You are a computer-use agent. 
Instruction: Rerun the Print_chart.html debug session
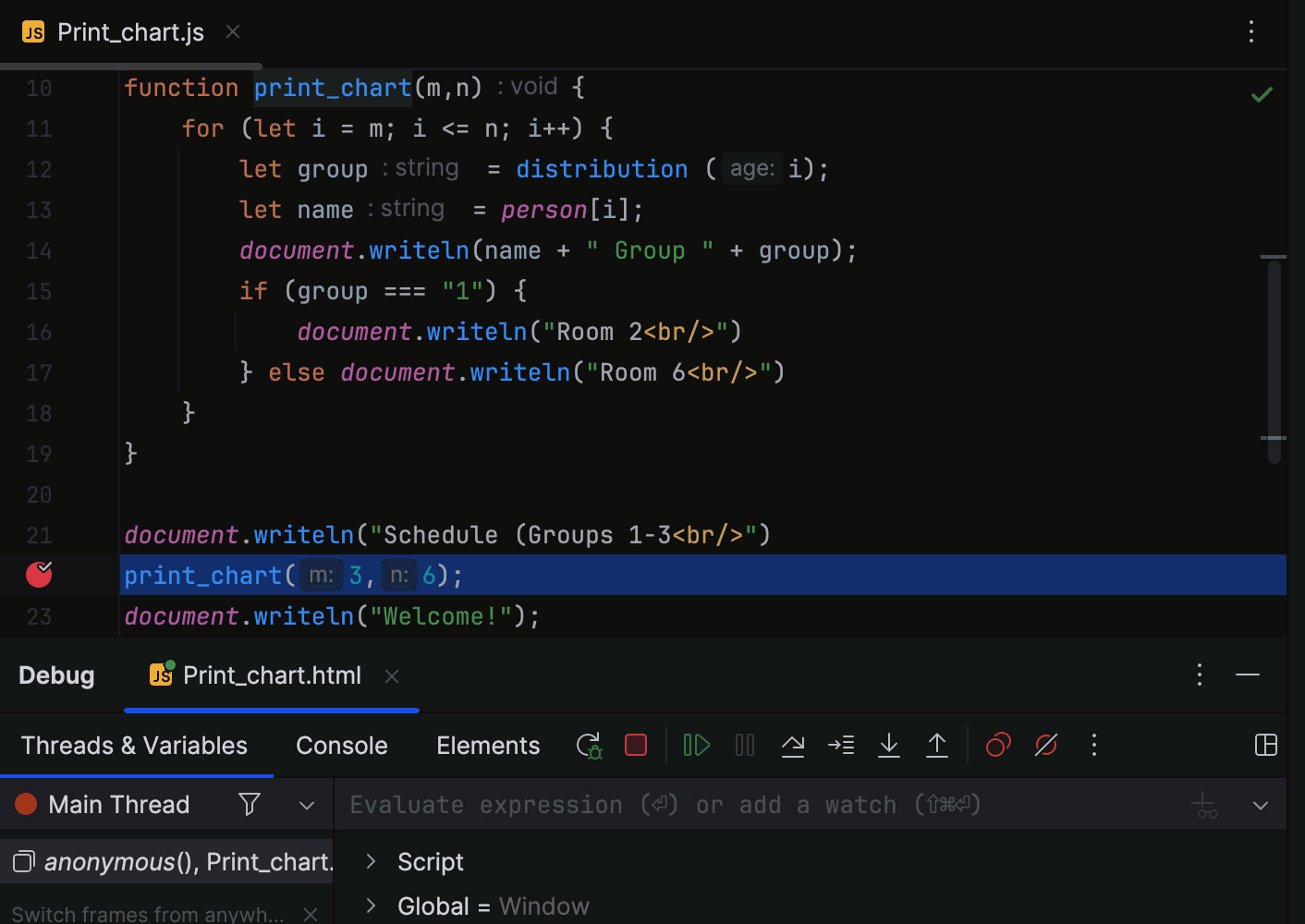[x=589, y=745]
